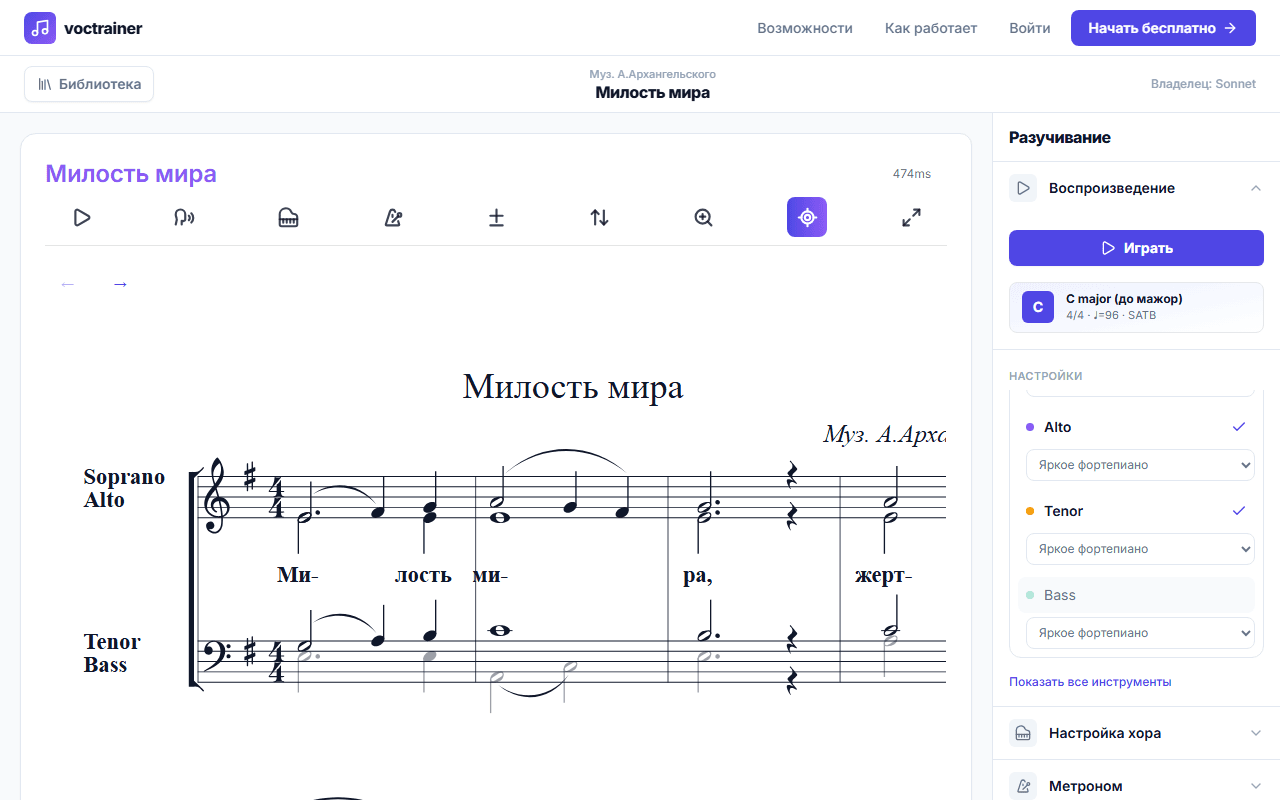Screen dimensions: 1280x800
Task: Click the orange Tenor color dot
Action: coord(1030,511)
